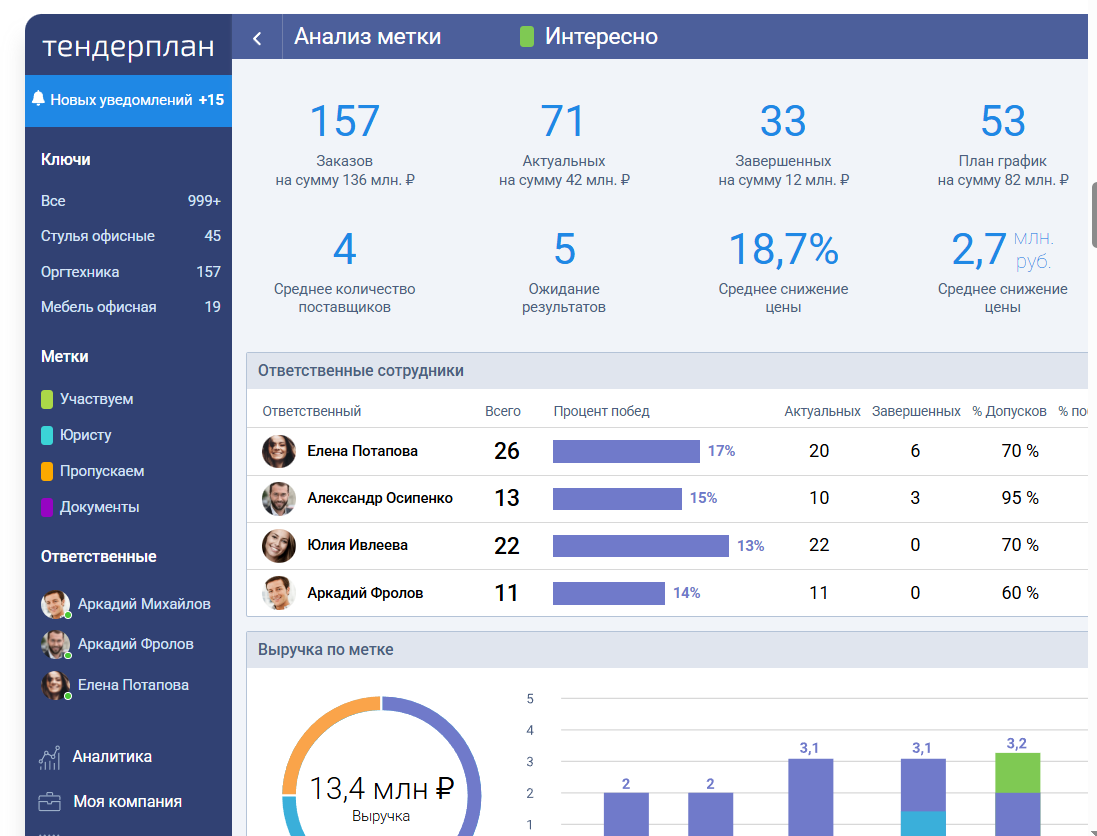This screenshot has width=1097, height=836.
Task: Open the Моя компания section
Action: coord(127,802)
